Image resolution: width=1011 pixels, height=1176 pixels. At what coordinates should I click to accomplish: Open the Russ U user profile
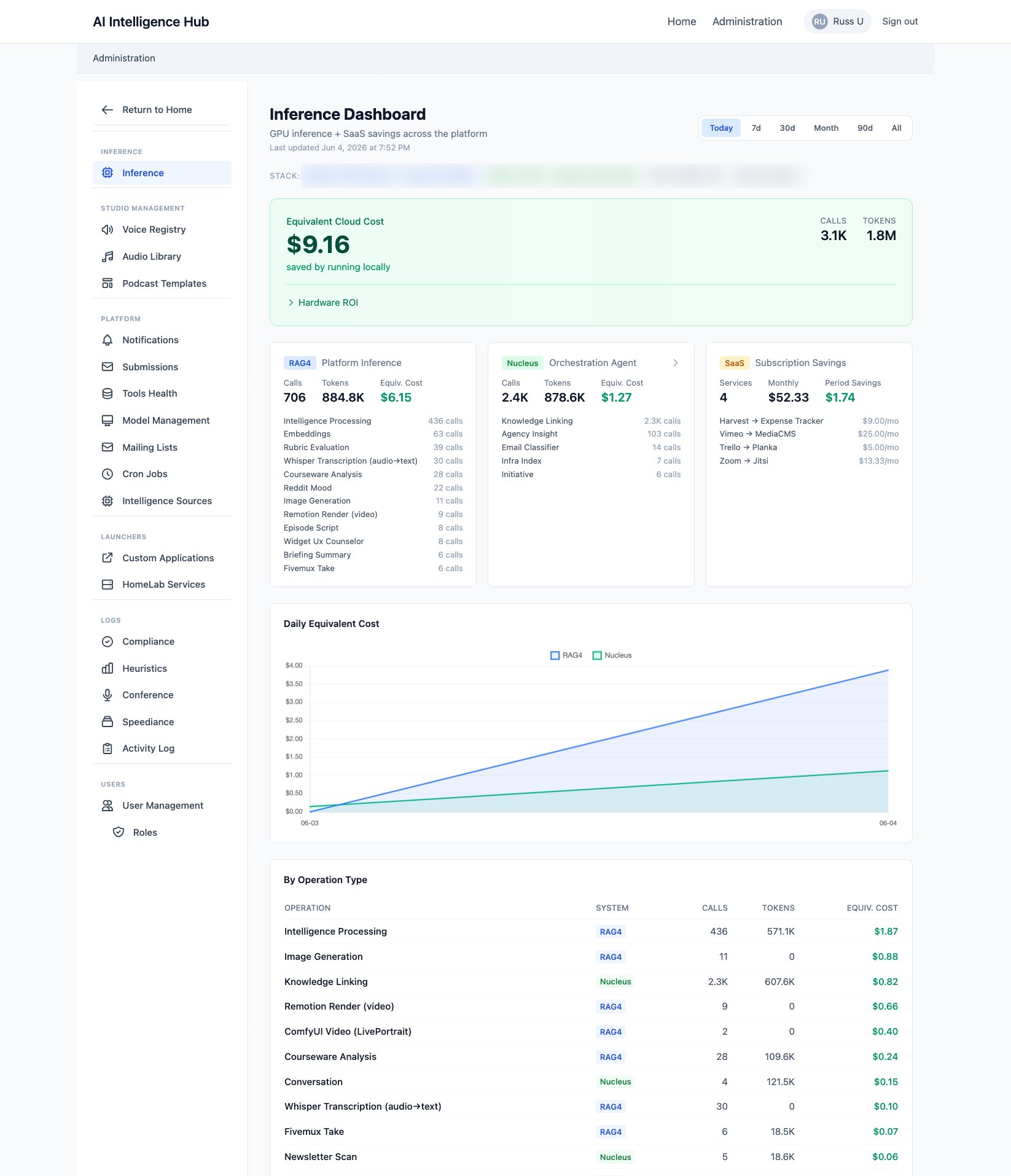tap(838, 21)
